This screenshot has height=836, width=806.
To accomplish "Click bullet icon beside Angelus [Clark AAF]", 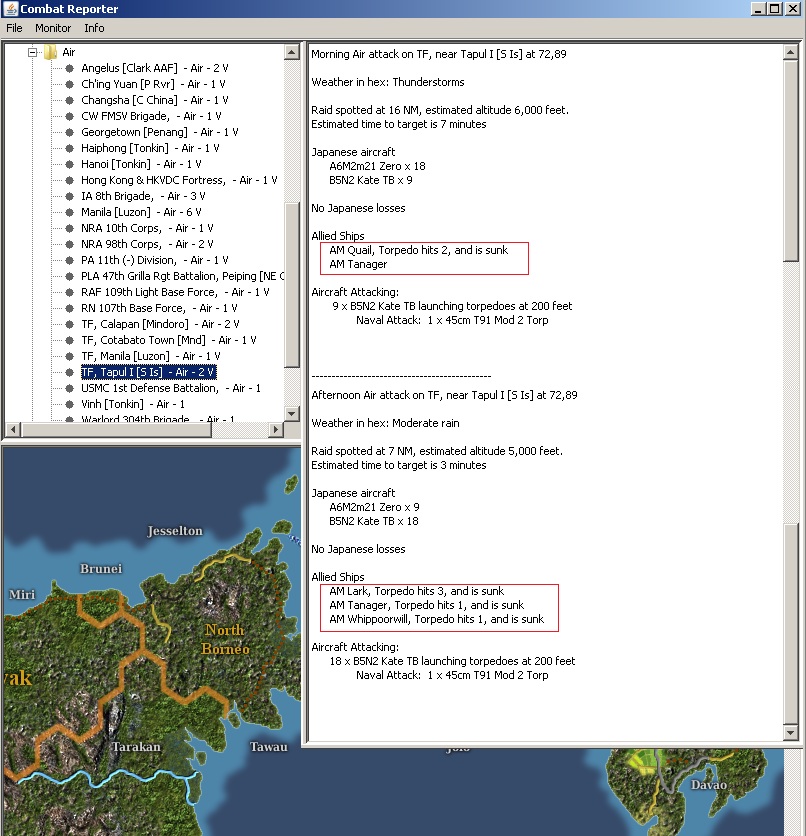I will point(69,68).
